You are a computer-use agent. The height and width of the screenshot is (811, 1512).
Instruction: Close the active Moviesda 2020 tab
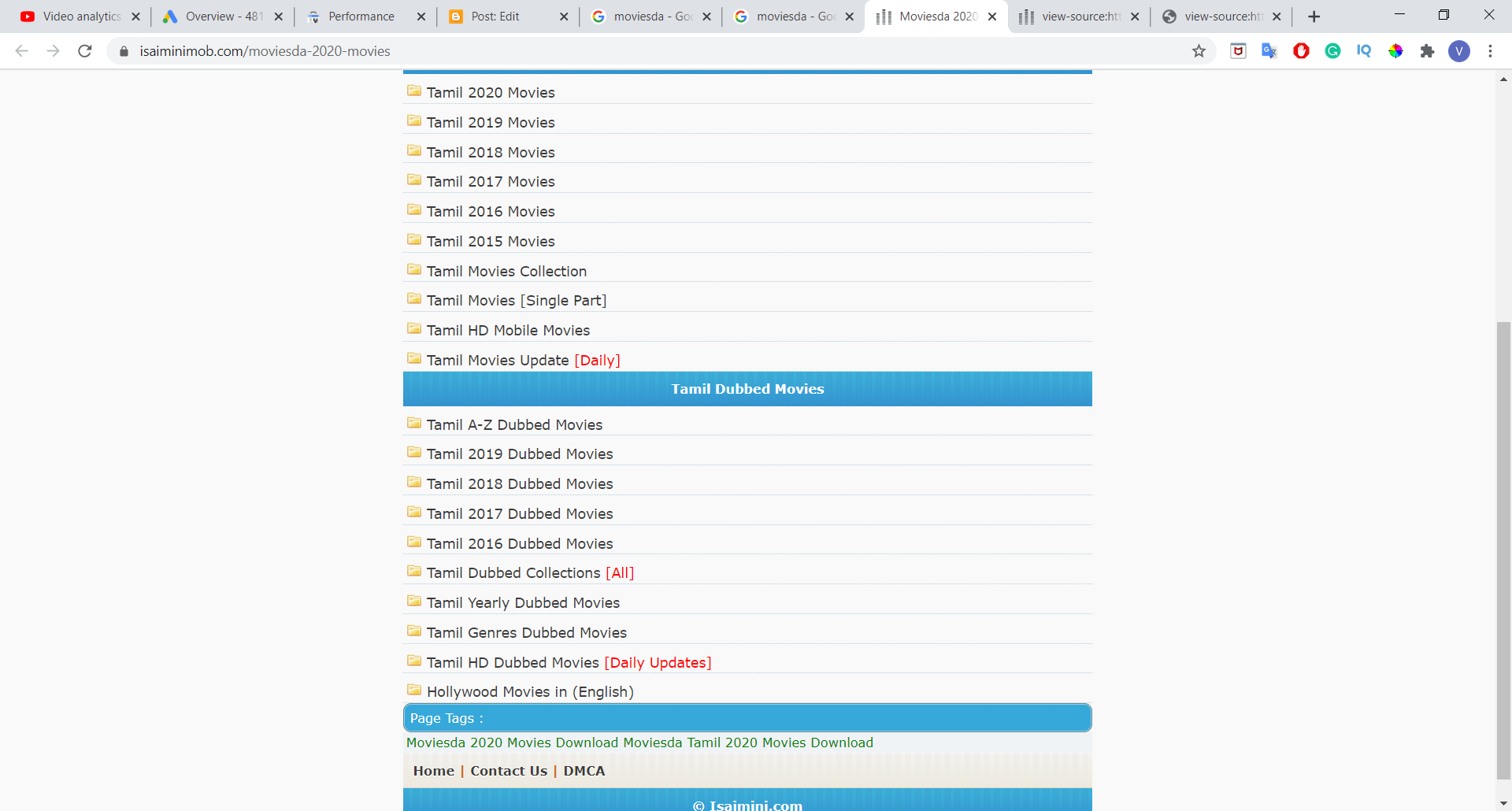click(992, 17)
